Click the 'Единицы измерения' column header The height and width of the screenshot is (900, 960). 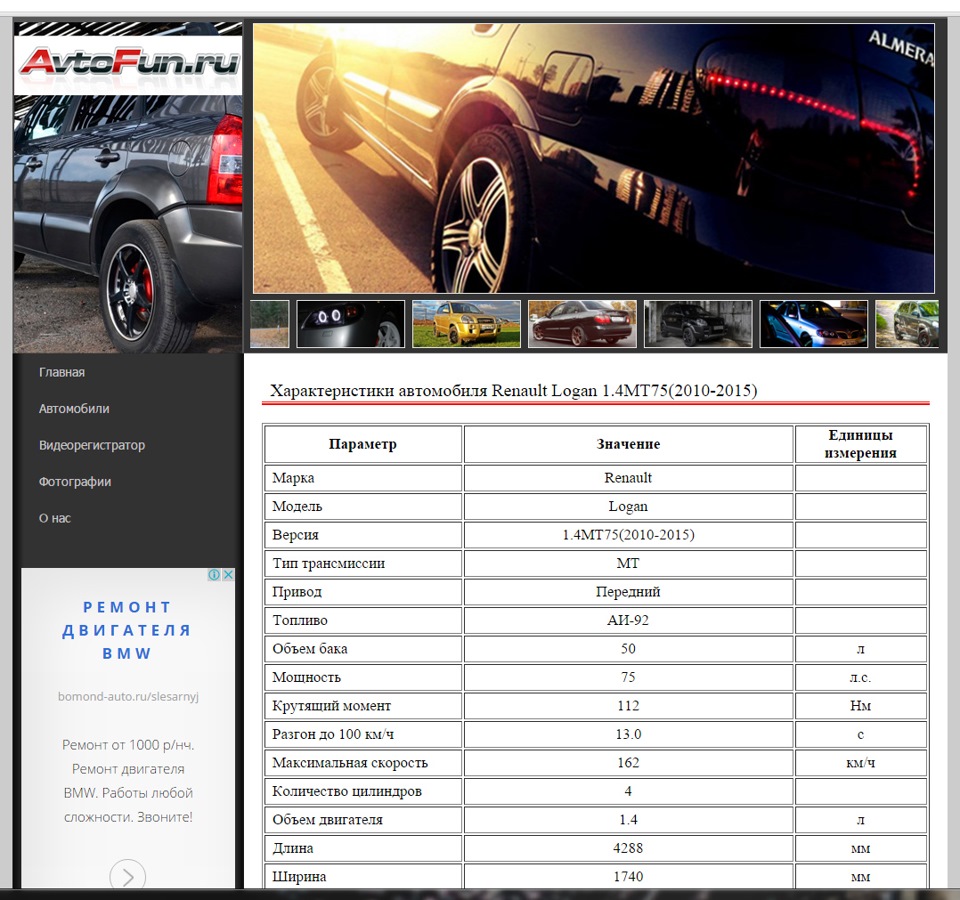coord(860,444)
